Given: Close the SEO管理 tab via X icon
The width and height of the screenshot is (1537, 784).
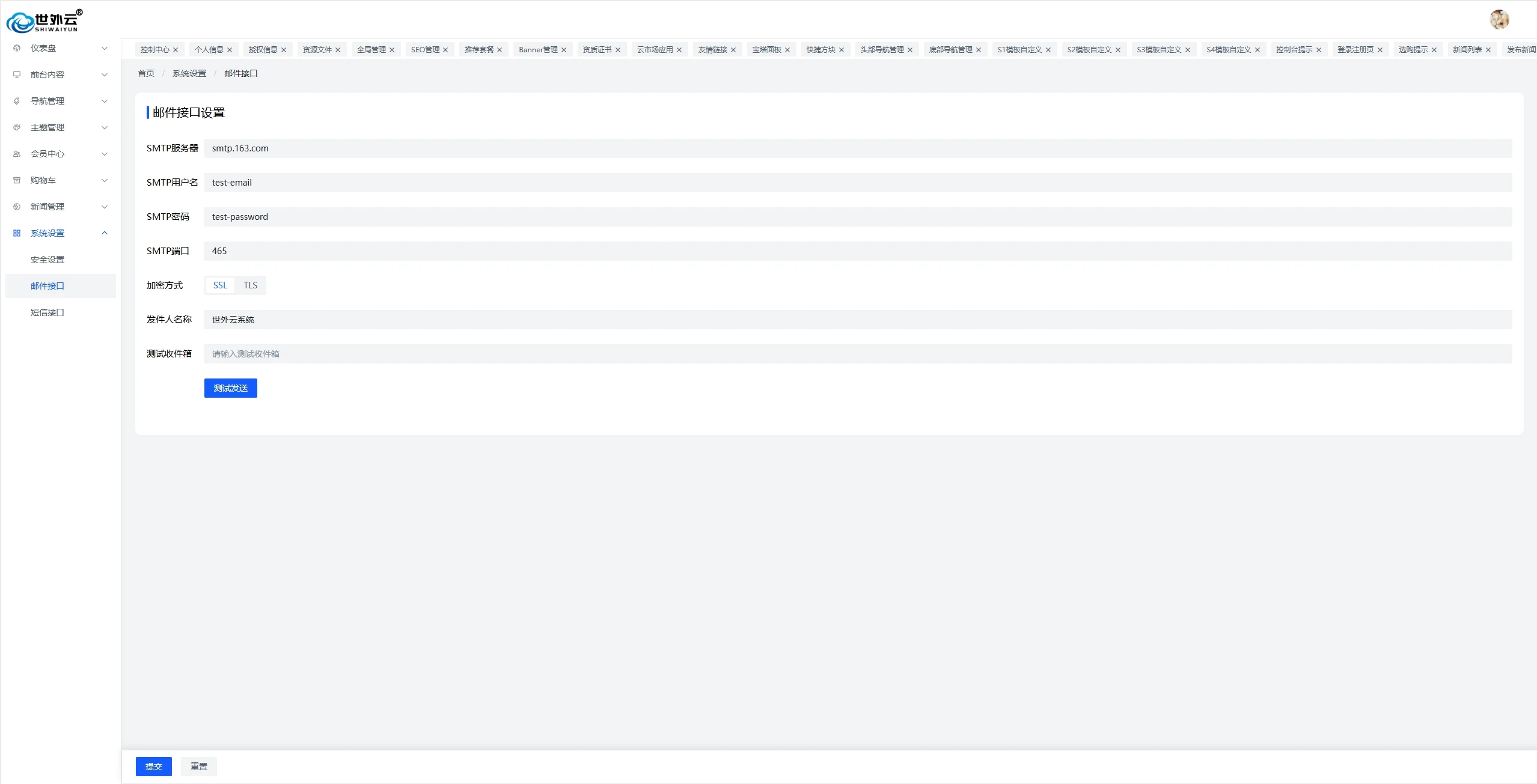Looking at the screenshot, I should 445,50.
